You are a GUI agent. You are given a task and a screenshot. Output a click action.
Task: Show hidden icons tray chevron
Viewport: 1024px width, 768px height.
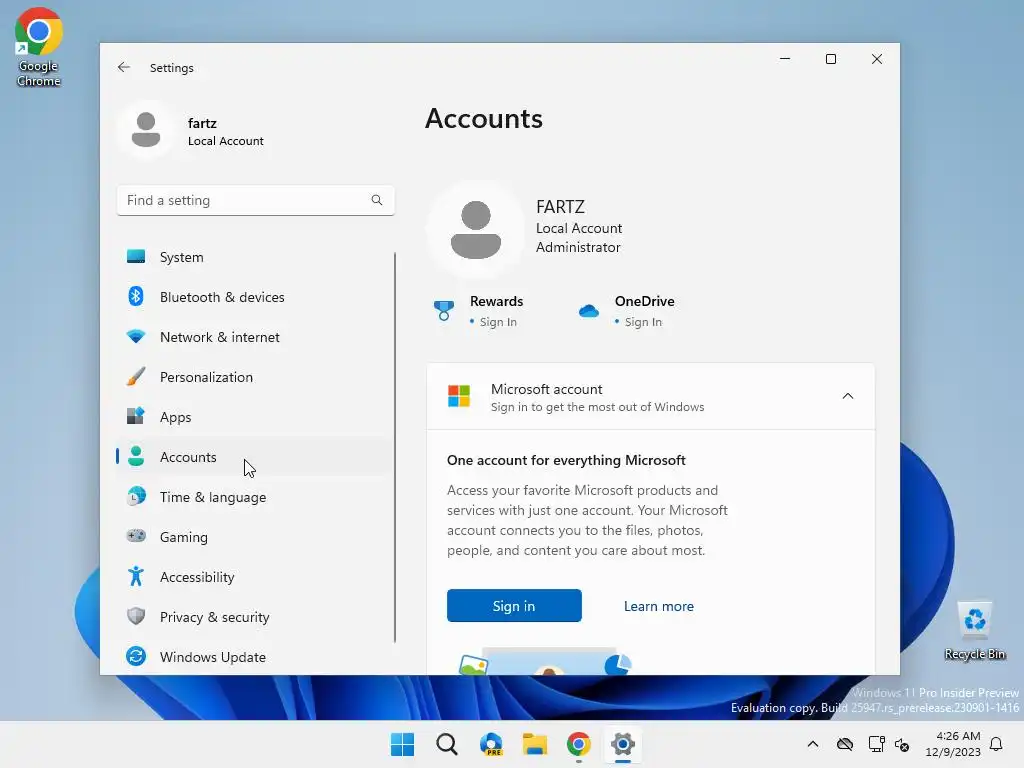[812, 744]
